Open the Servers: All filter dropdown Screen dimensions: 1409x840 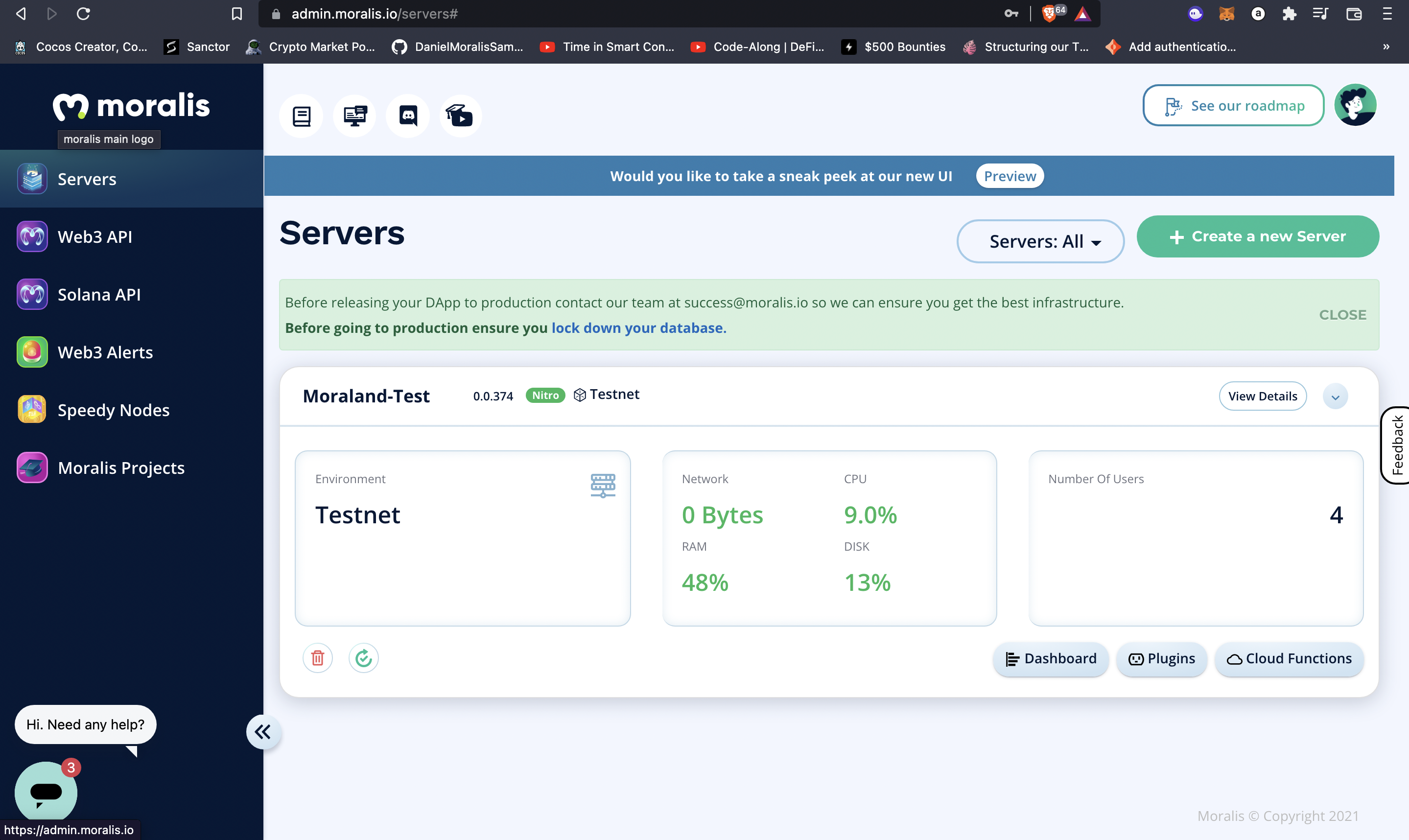1040,242
